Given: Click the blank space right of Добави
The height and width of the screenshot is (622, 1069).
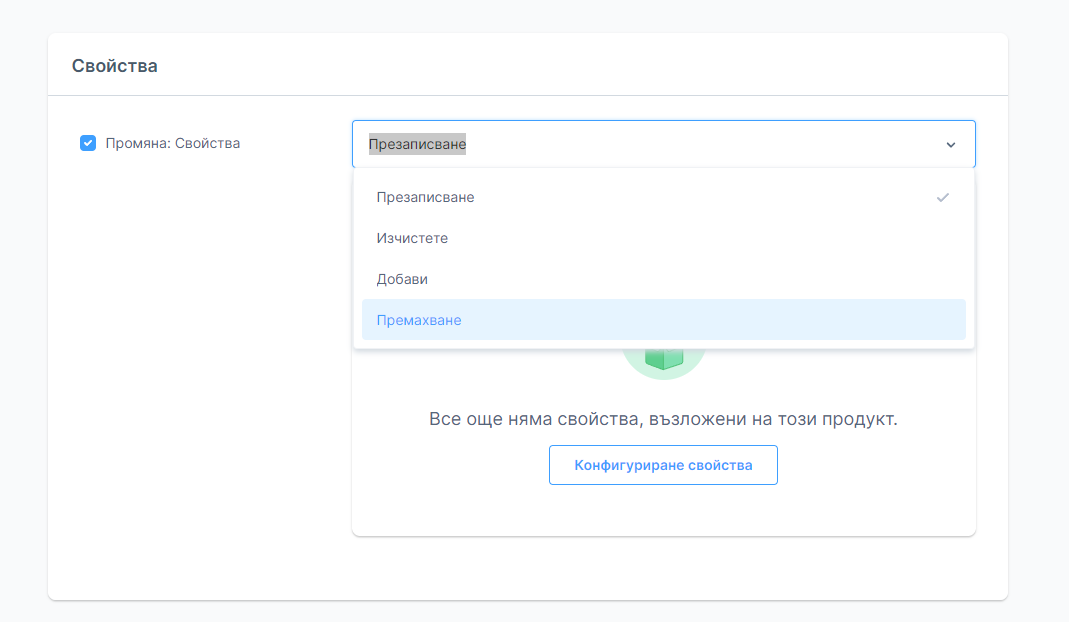Looking at the screenshot, I should 700,279.
